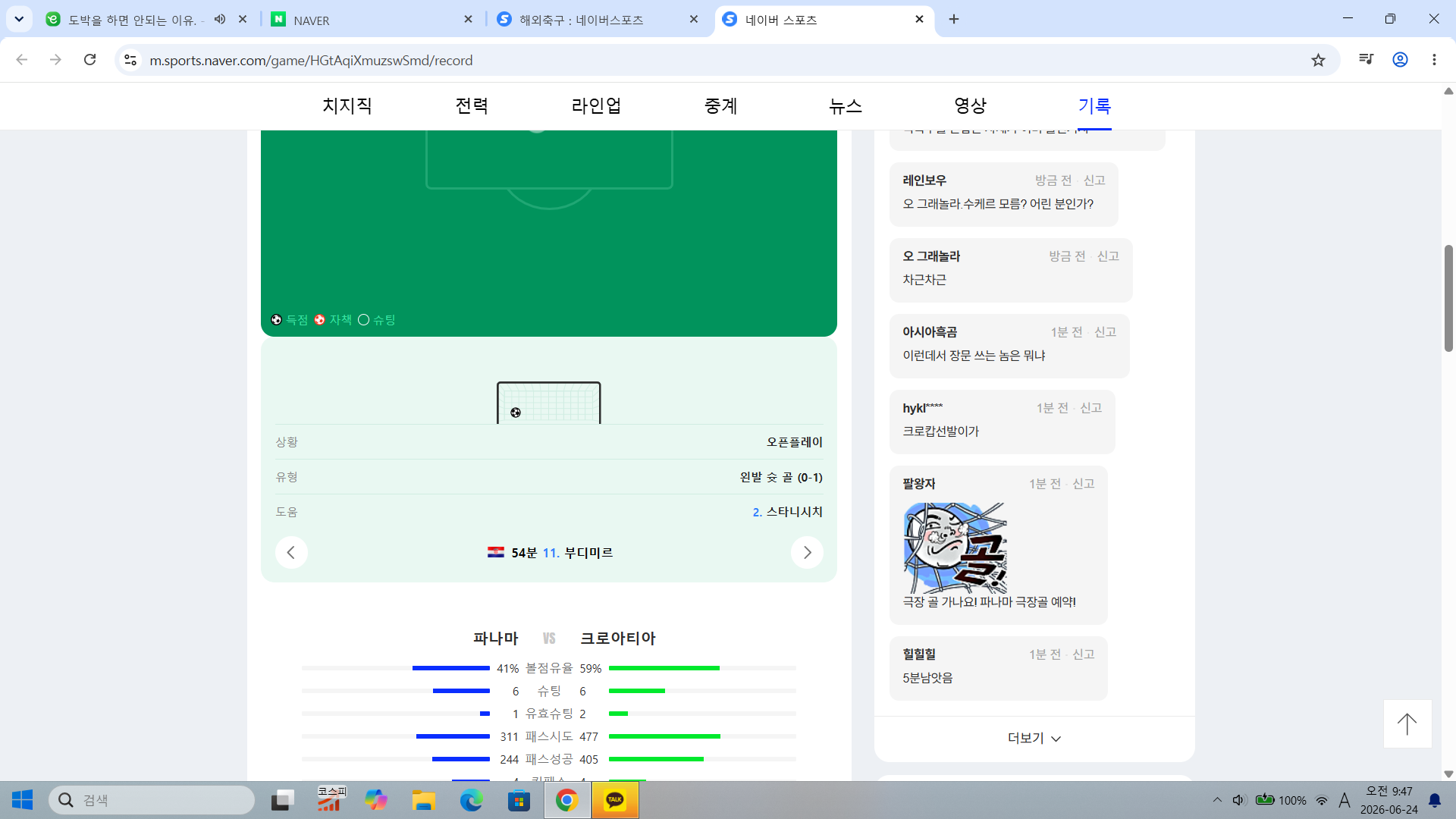The image size is (1456, 819).
Task: Click the taskbar 검색 search box
Action: tap(152, 800)
